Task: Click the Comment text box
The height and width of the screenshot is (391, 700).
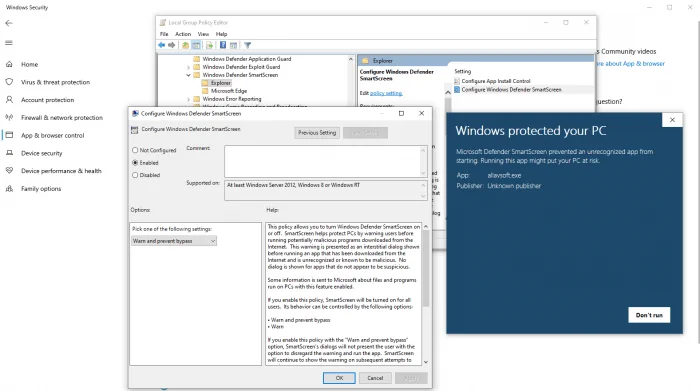Action: (325, 161)
